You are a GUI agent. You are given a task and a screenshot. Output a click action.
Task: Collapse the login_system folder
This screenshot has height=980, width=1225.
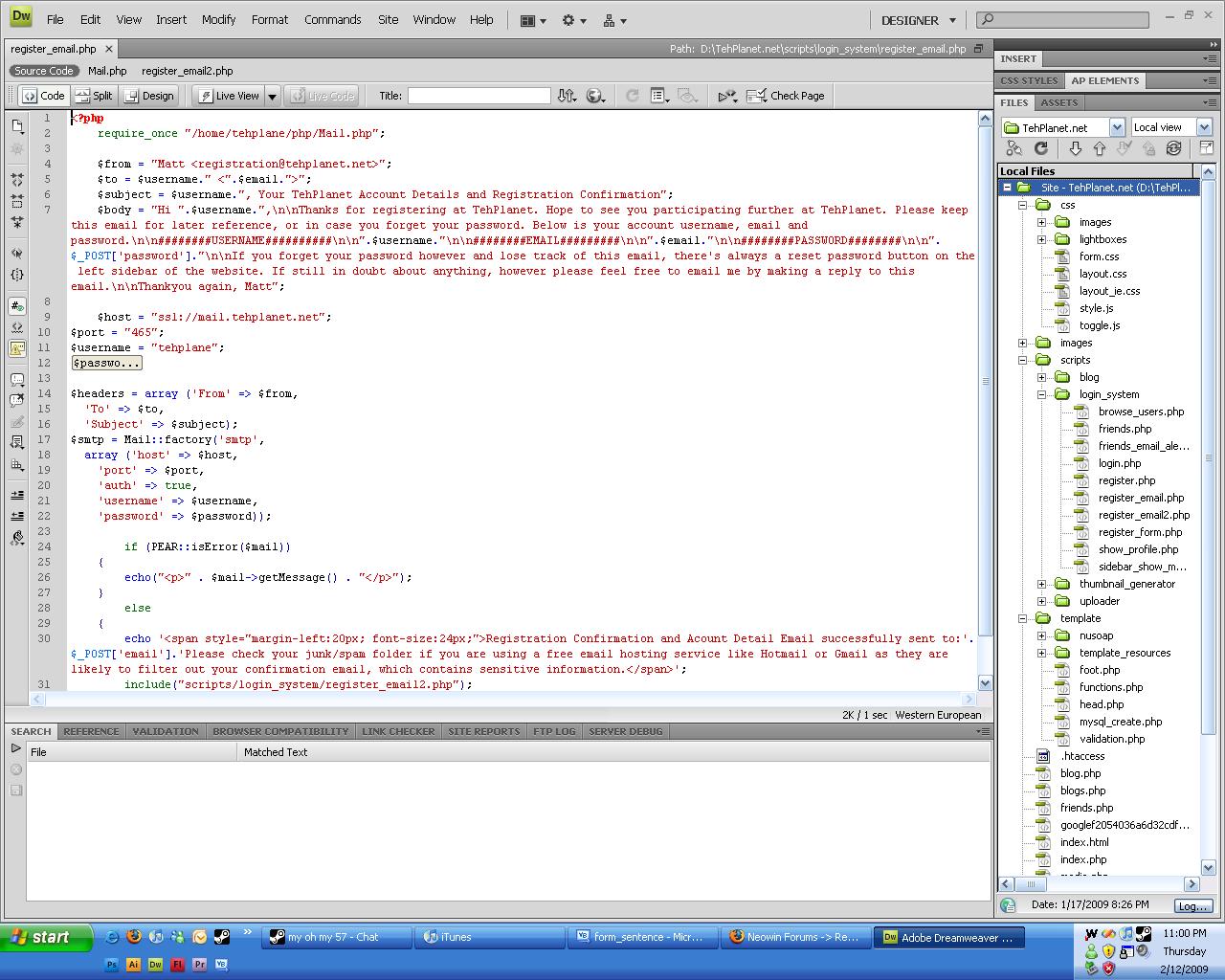pos(1041,393)
